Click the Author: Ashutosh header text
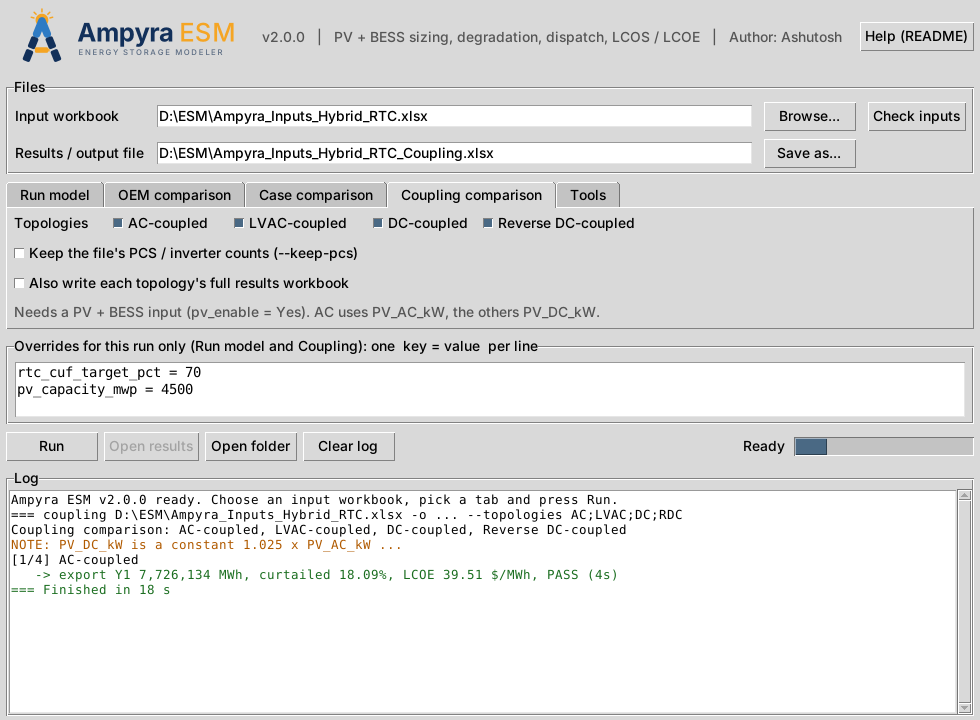 click(x=785, y=37)
